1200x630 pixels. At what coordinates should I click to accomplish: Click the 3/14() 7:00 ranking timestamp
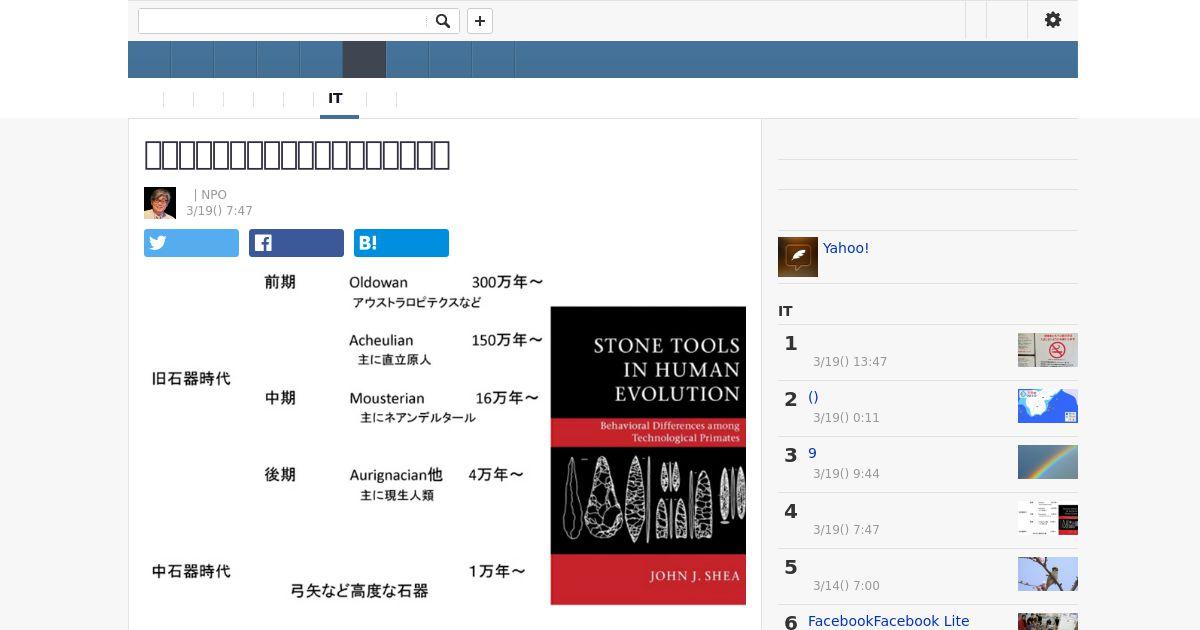[x=846, y=586]
